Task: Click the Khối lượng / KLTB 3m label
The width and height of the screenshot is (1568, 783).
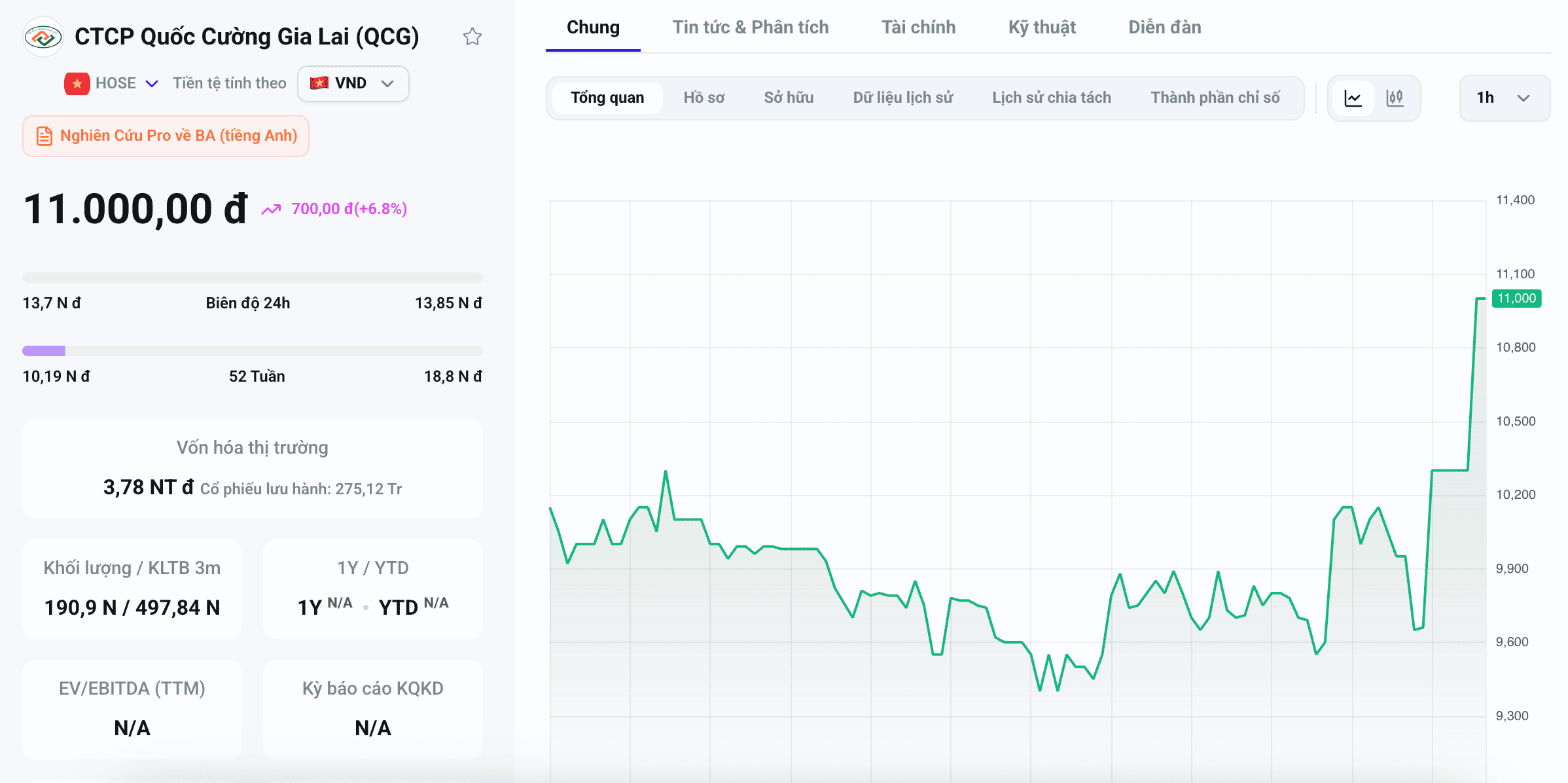Action: 132,568
